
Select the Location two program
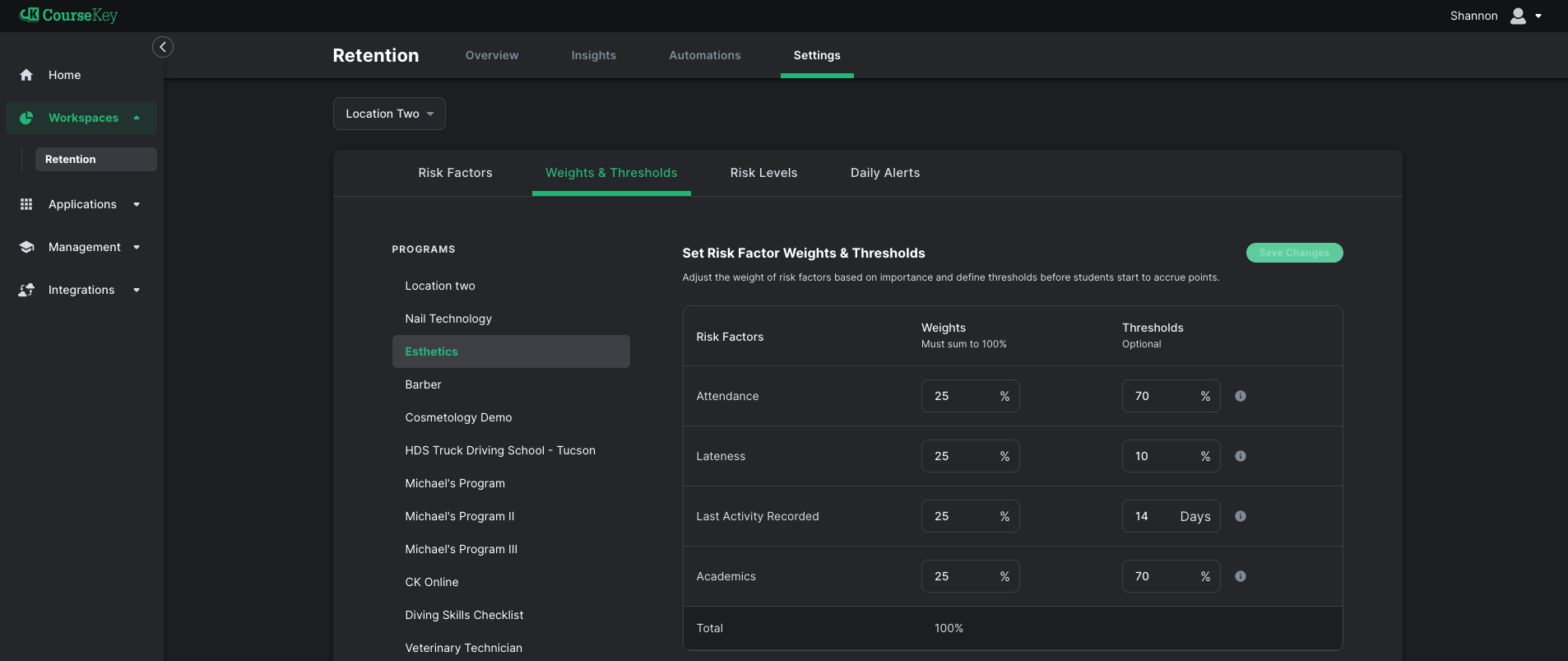pos(511,286)
